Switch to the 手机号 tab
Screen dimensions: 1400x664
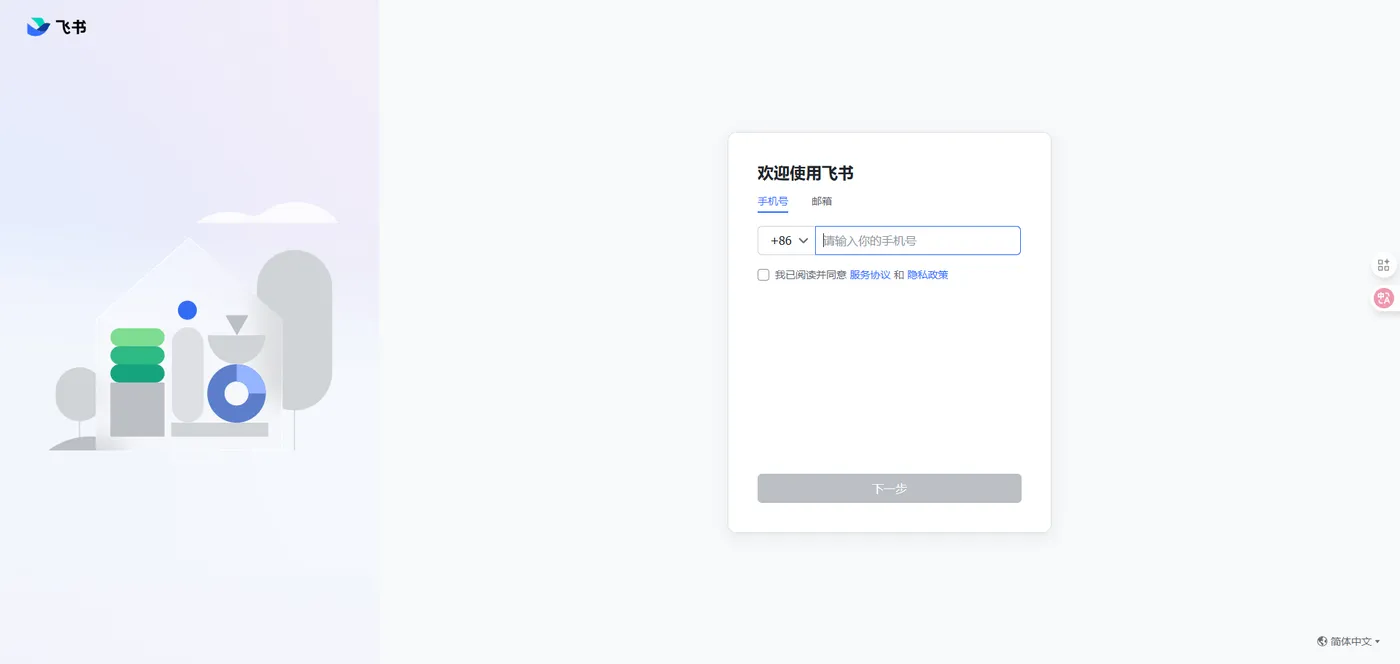(772, 201)
